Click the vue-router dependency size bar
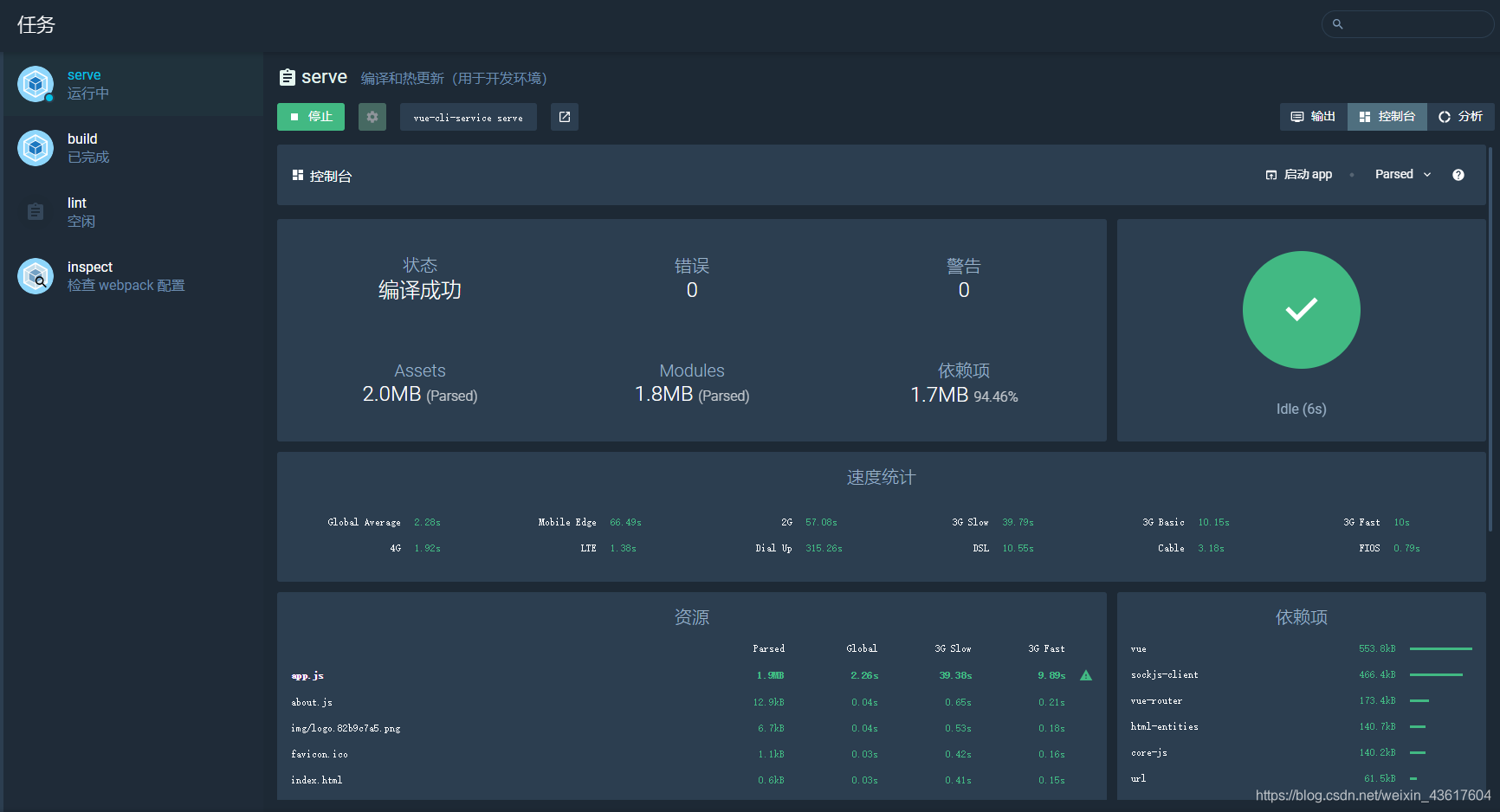1500x812 pixels. pyautogui.click(x=1419, y=700)
